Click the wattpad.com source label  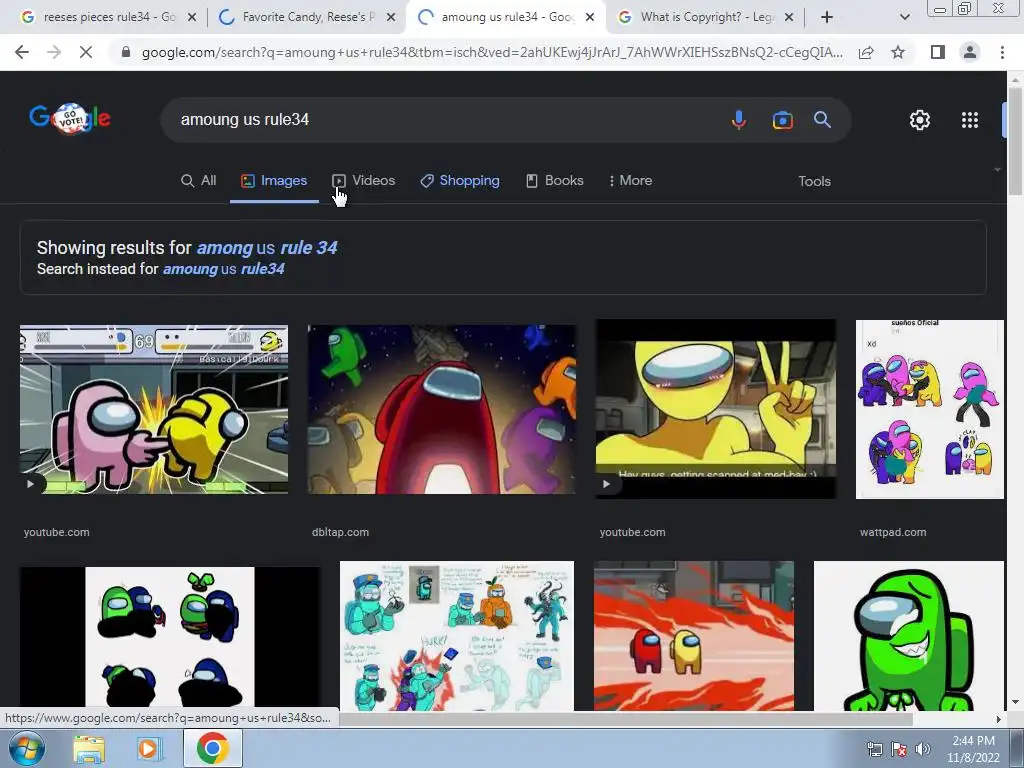[x=893, y=532]
